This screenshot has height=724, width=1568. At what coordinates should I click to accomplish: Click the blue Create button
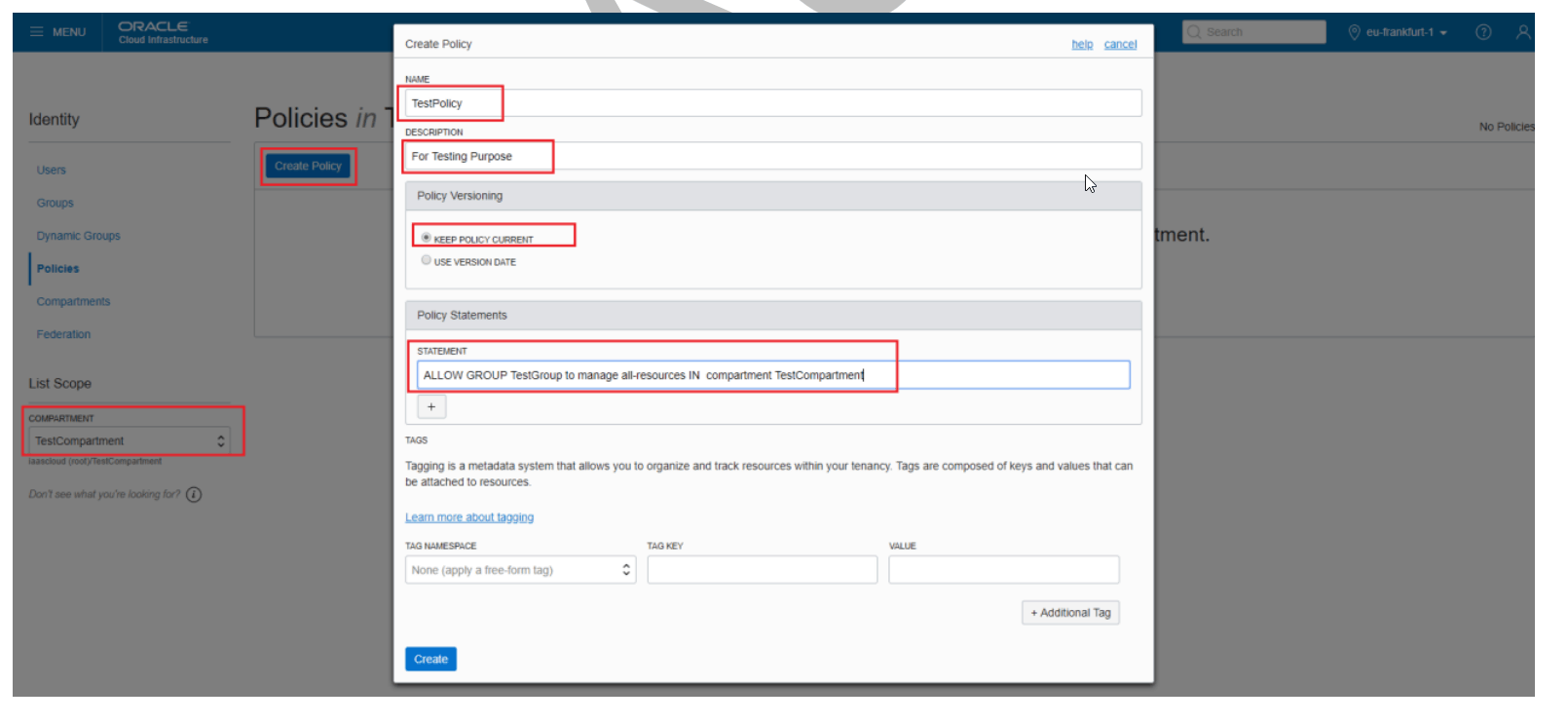[x=430, y=660]
